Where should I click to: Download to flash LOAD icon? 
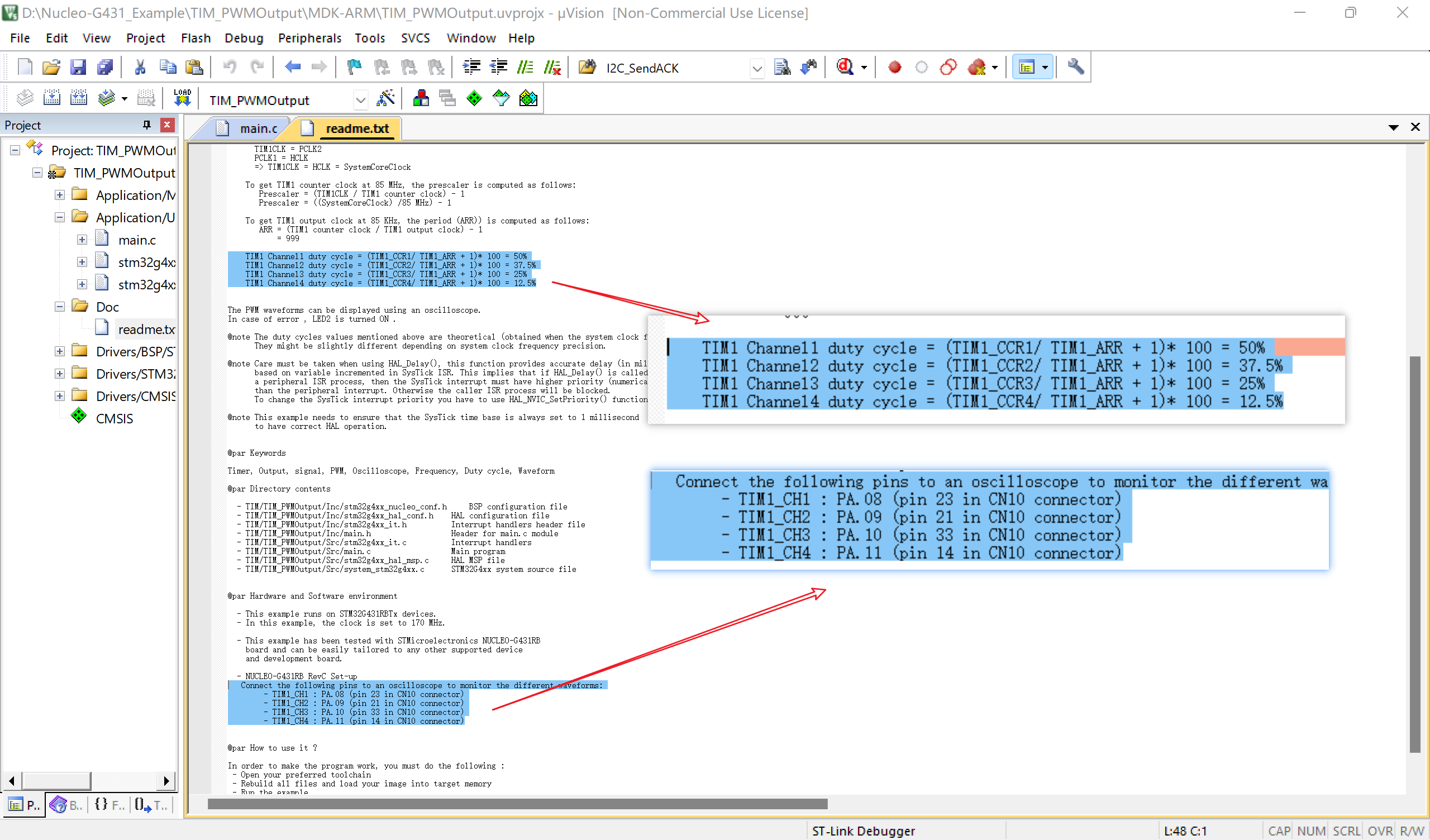pos(182,99)
